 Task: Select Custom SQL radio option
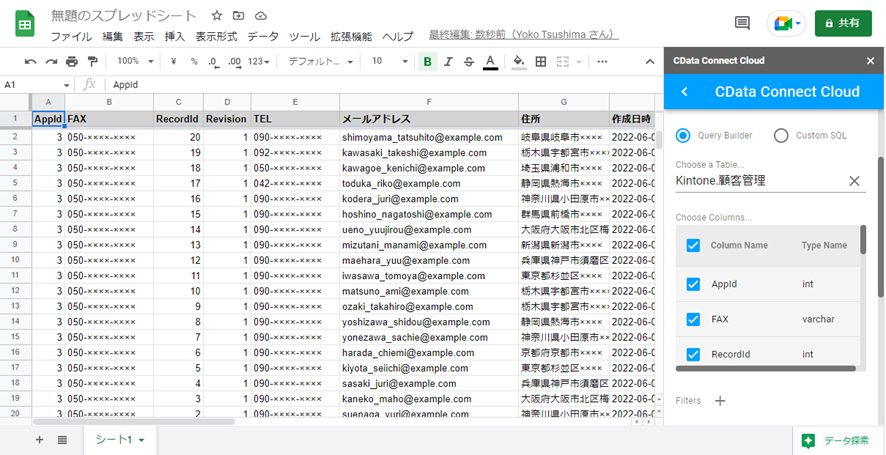point(781,136)
